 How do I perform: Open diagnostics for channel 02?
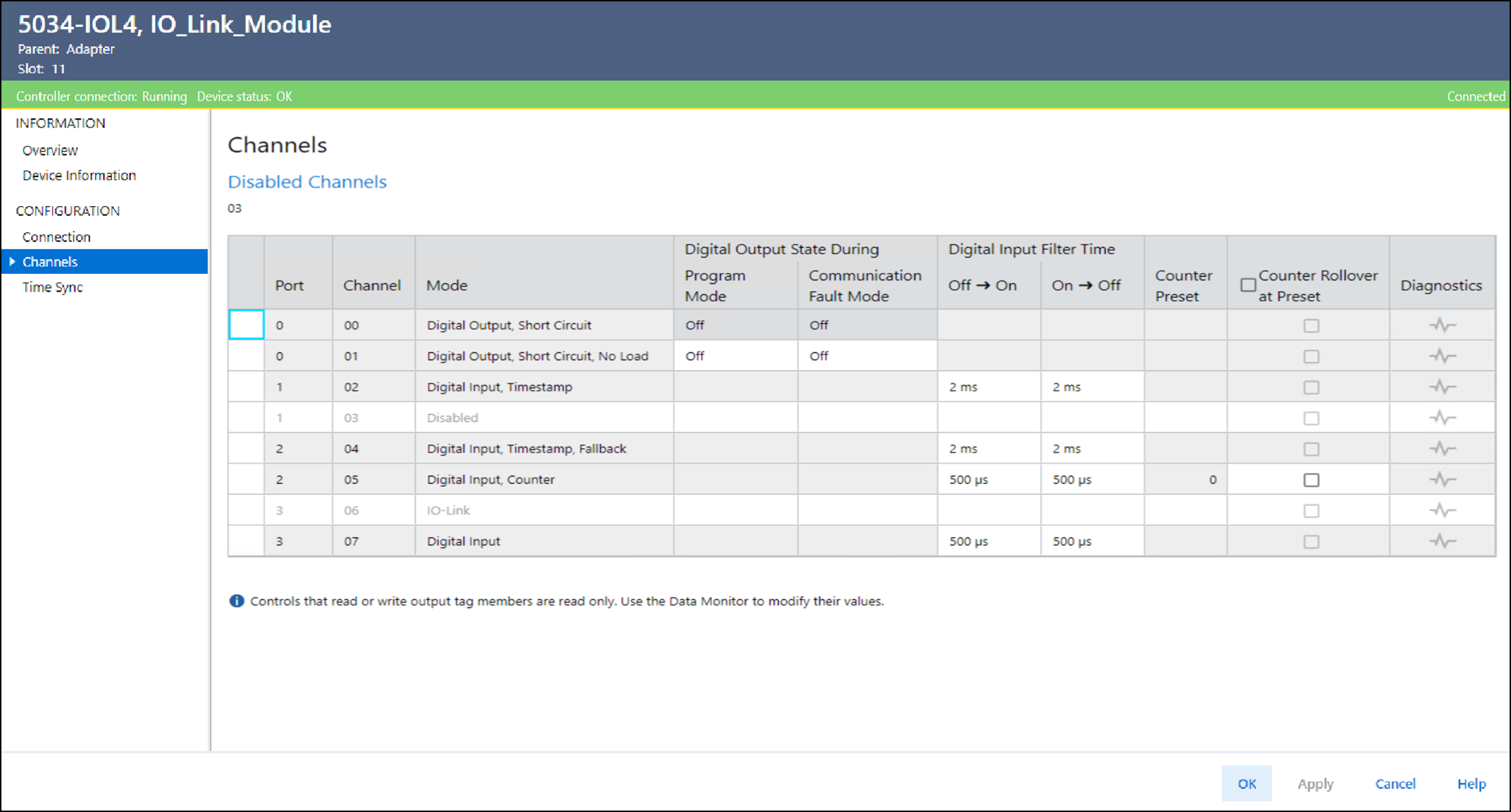(x=1442, y=387)
